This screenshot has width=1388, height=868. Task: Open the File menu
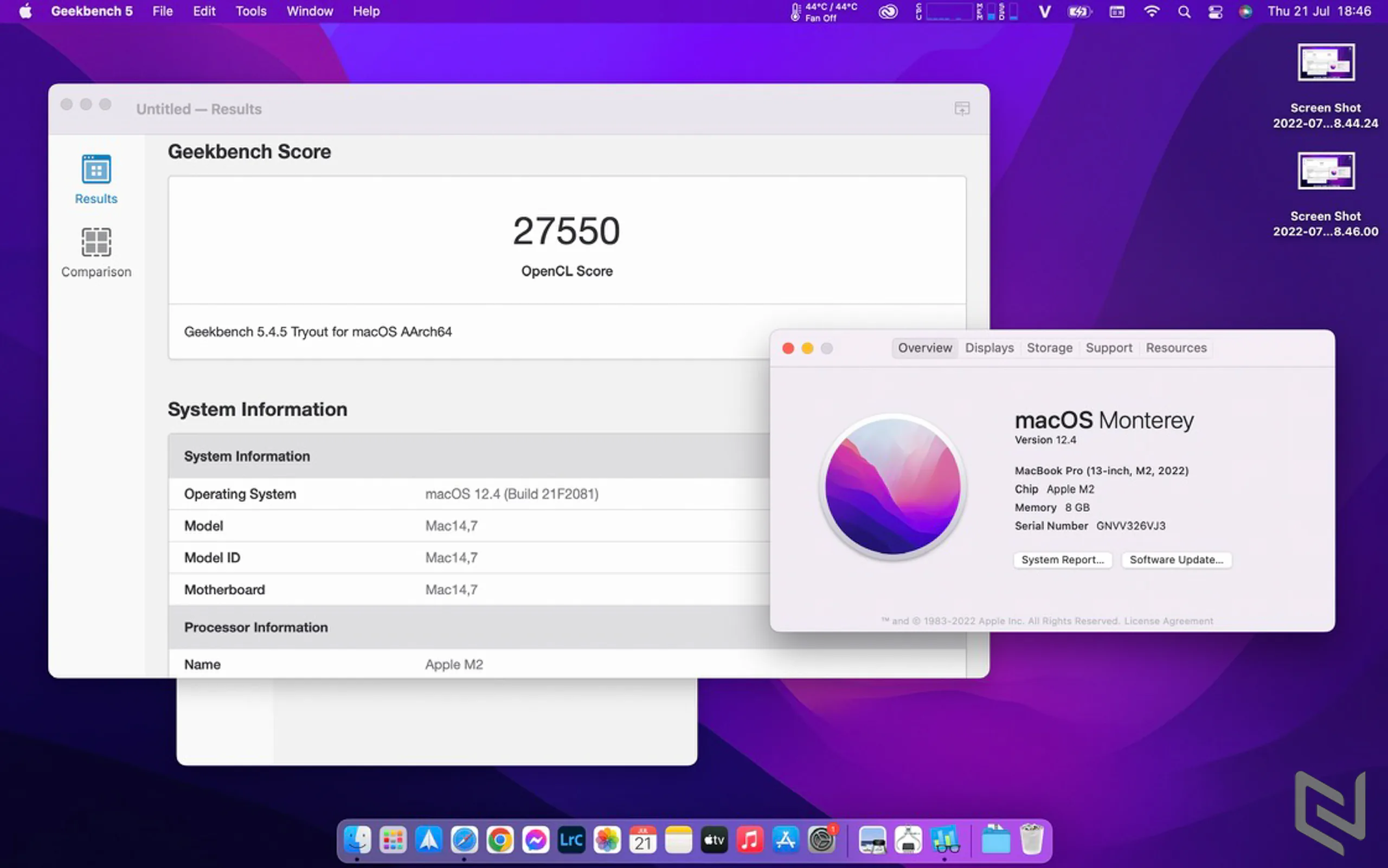pos(163,11)
